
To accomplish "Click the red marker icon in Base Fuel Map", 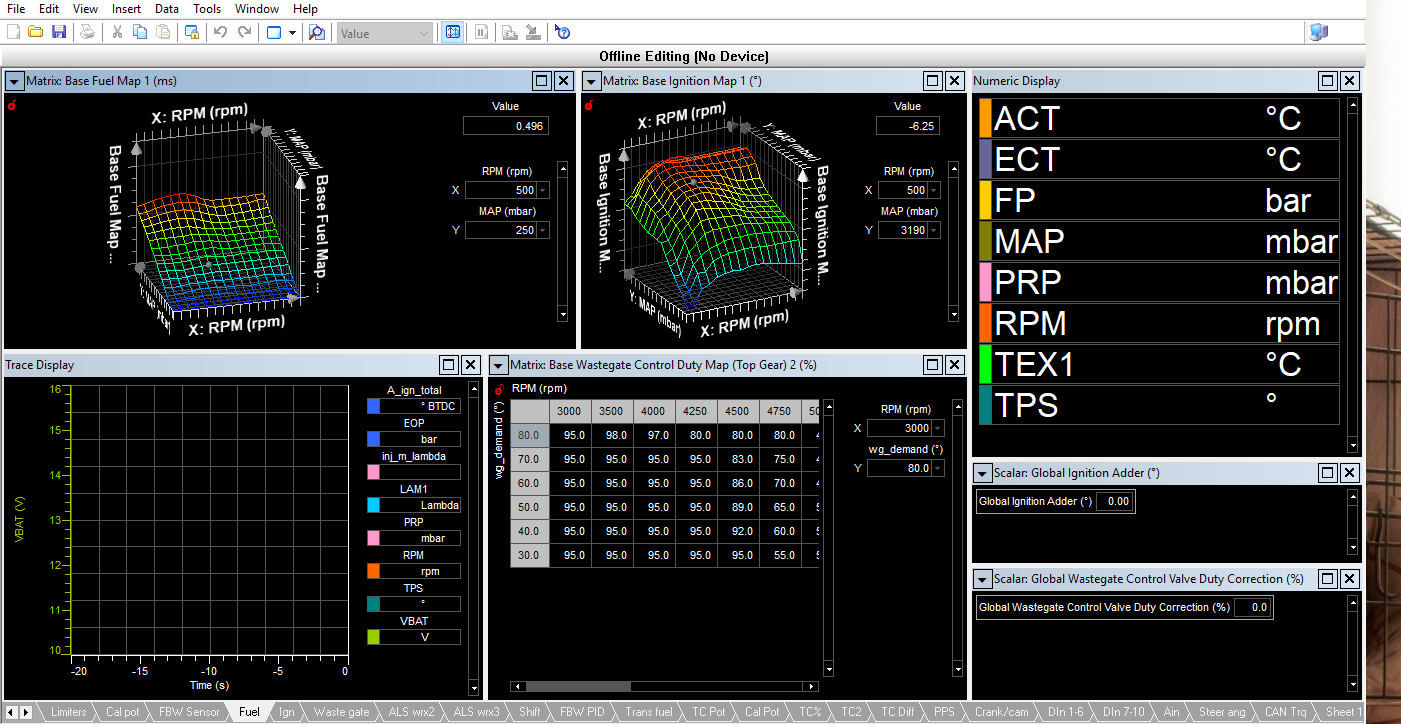I will (12, 105).
